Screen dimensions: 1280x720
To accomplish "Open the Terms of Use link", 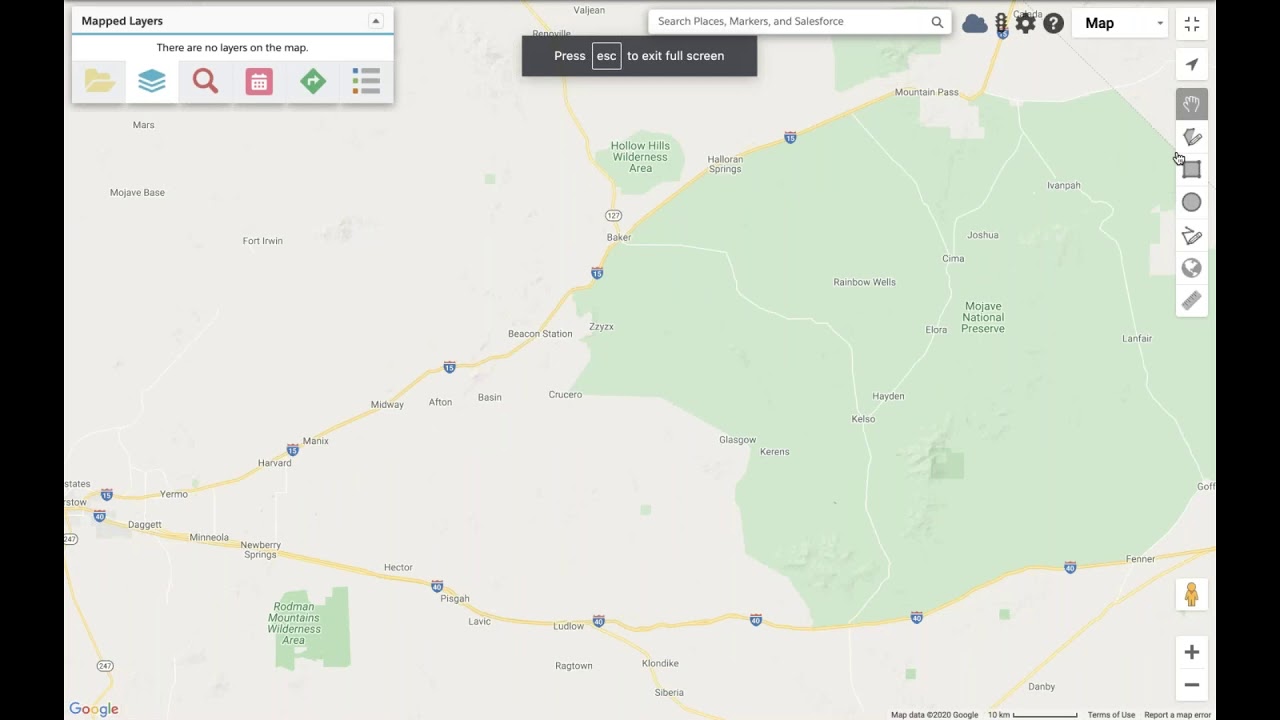I will 1111,715.
